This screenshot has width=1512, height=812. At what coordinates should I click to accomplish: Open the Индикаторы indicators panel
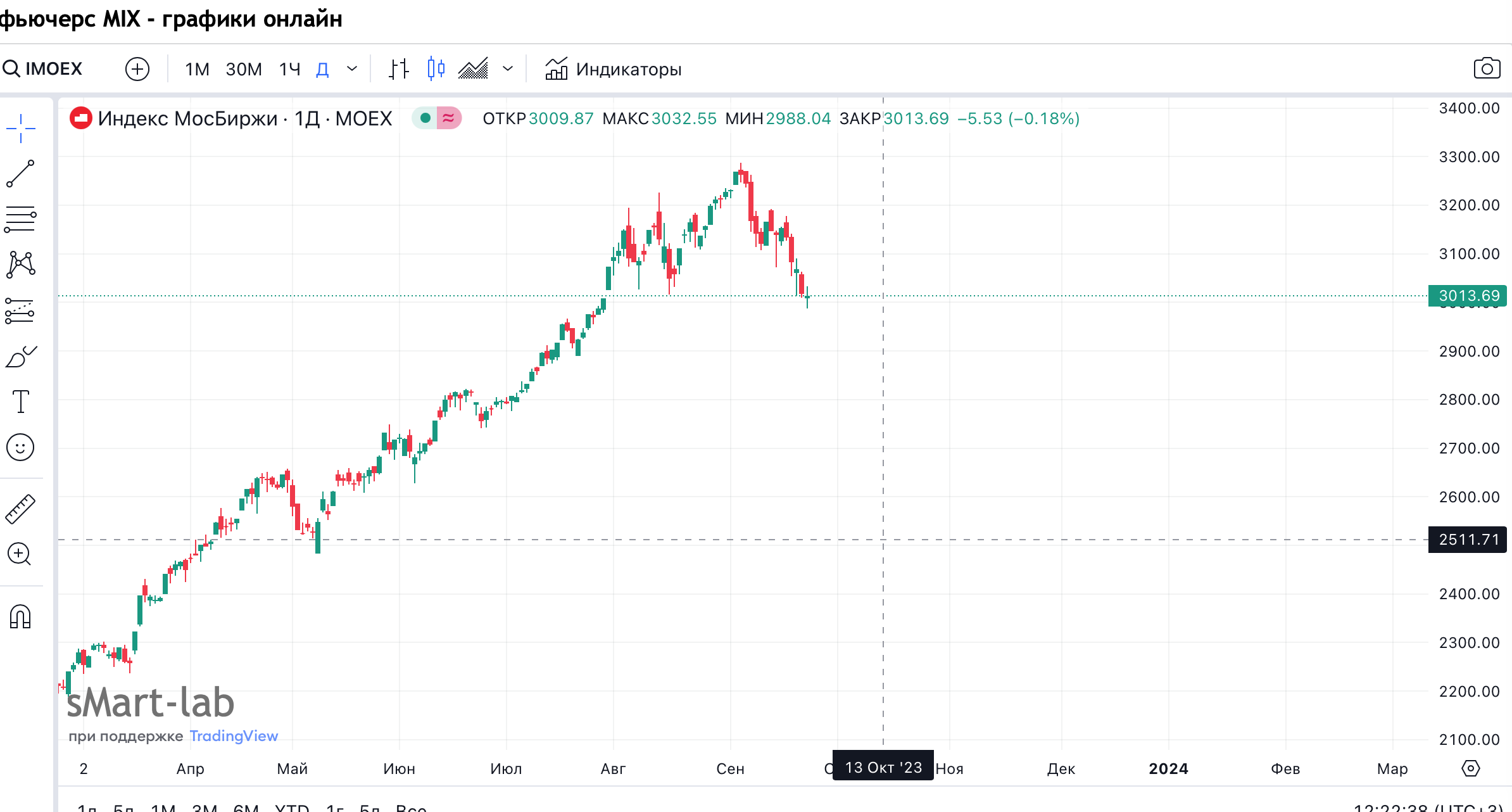(x=613, y=69)
